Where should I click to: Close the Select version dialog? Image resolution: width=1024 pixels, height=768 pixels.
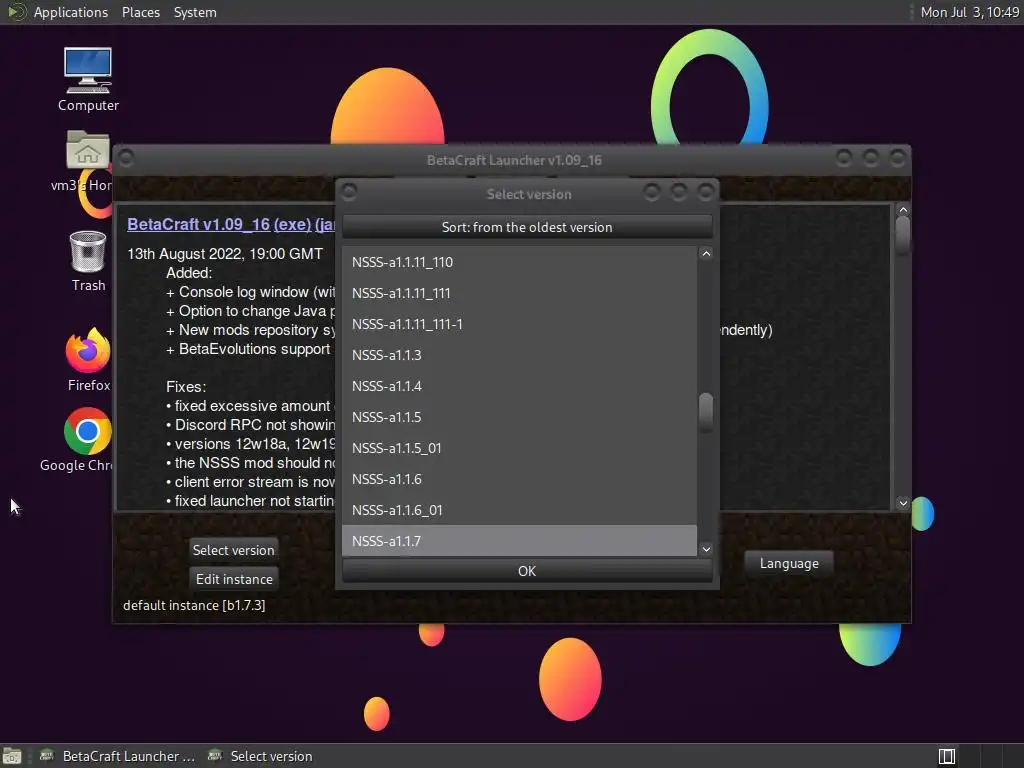pos(705,192)
